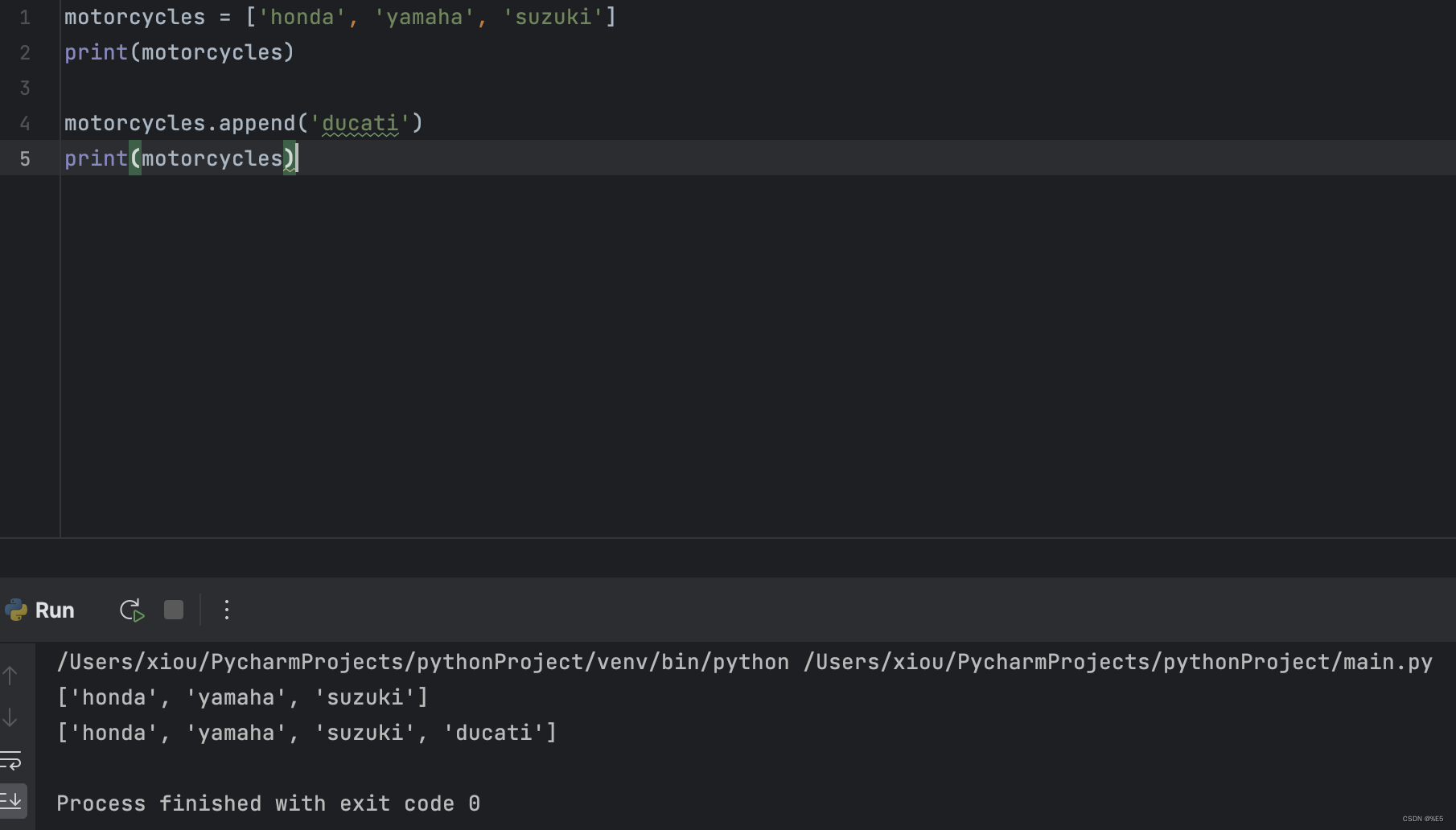Click the Rerun icon in Run panel
The image size is (1456, 830).
tap(132, 610)
